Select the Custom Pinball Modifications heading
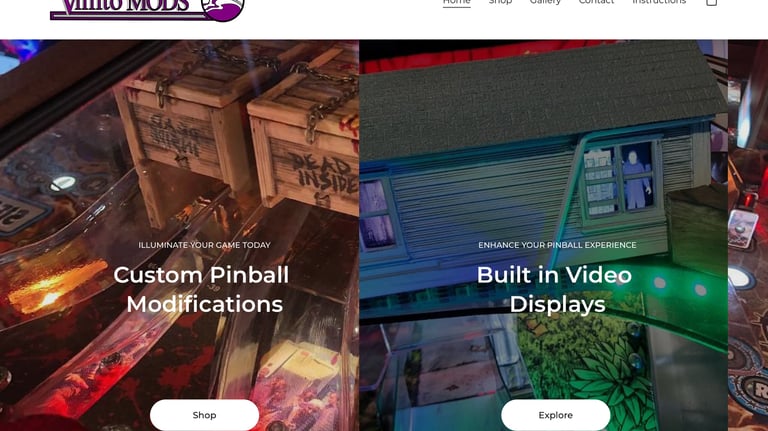Viewport: 768px width, 431px height. coord(202,289)
